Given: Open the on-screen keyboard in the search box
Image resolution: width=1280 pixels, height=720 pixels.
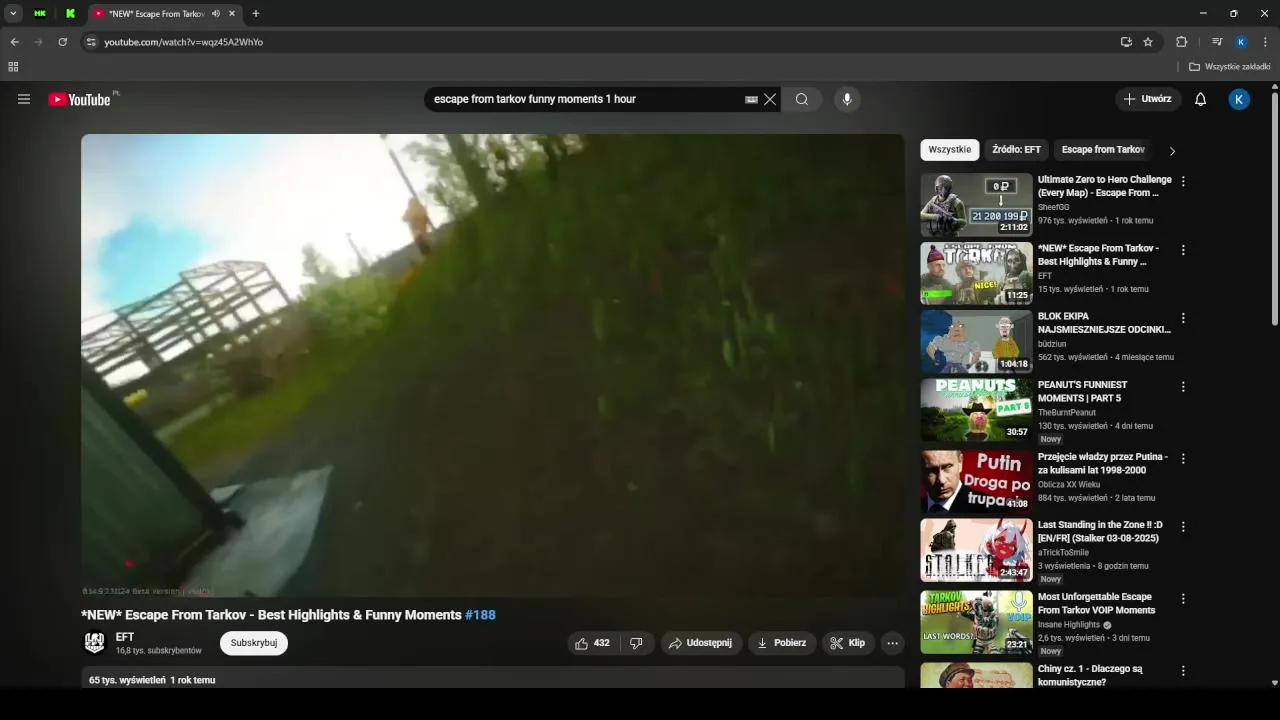Looking at the screenshot, I should coord(751,99).
